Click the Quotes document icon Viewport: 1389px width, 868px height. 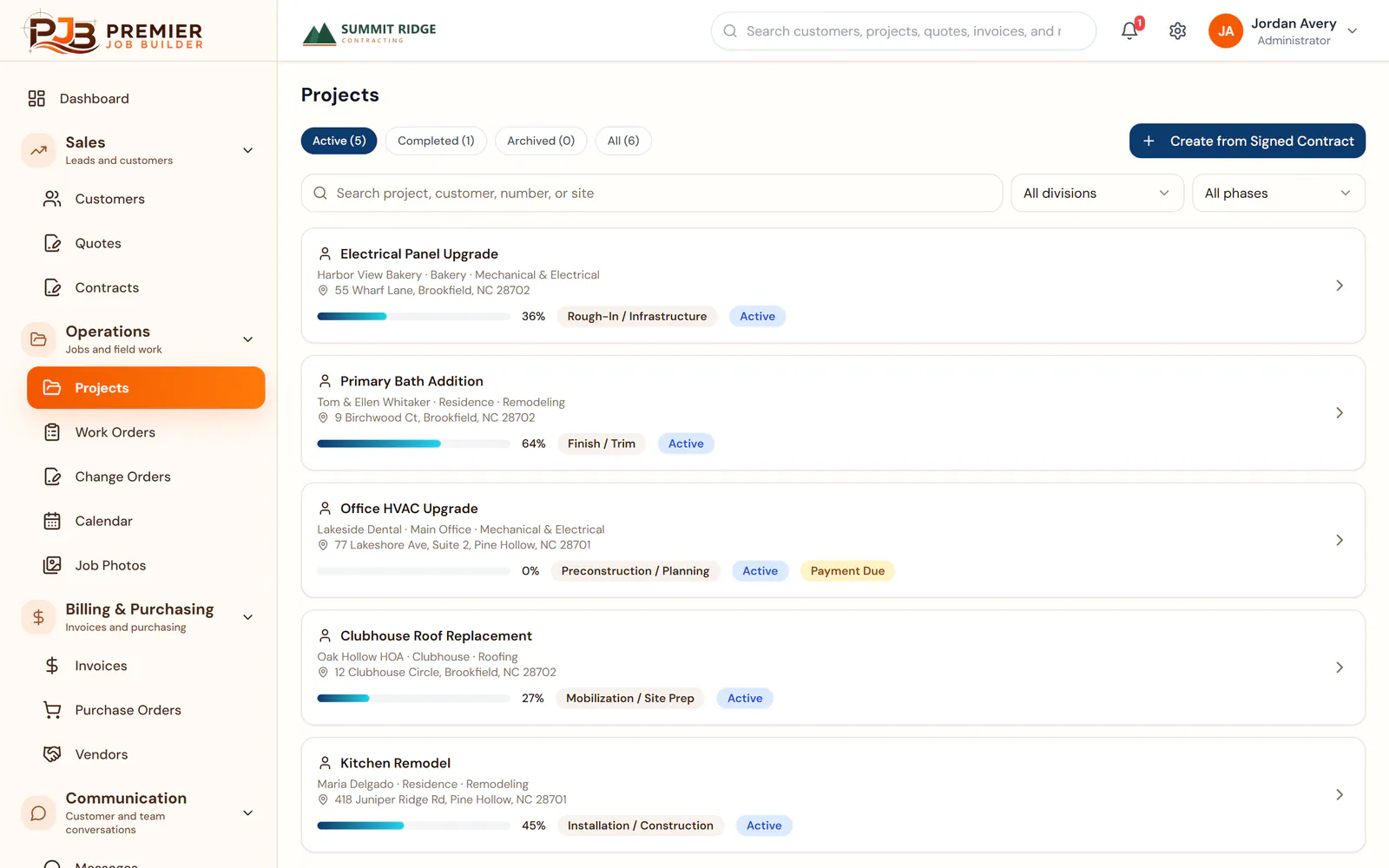(52, 243)
